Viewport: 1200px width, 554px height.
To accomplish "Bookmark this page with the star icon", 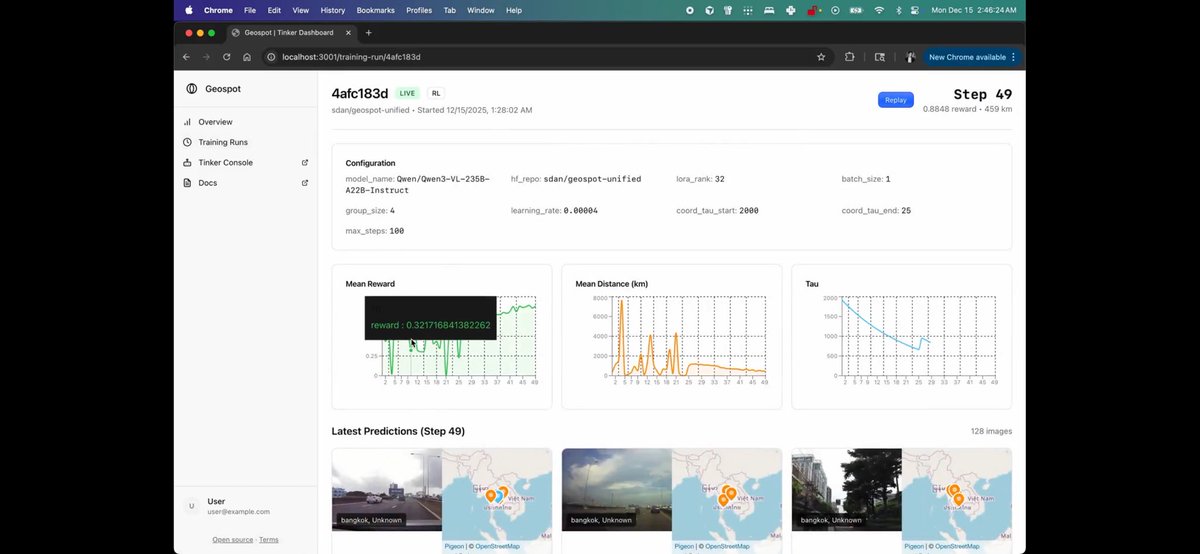I will (x=821, y=57).
